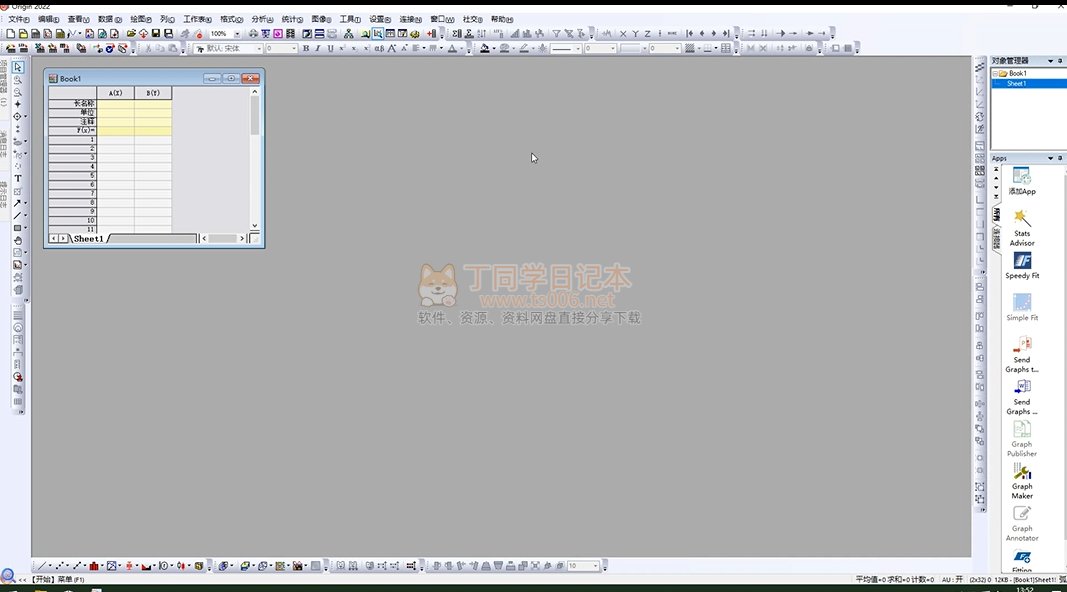1067x592 pixels.
Task: Open the 编辑 (Edit) menu
Action: [48, 19]
